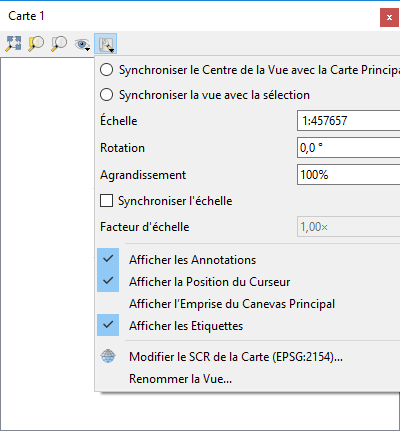Click the Rotation label text

(122, 148)
